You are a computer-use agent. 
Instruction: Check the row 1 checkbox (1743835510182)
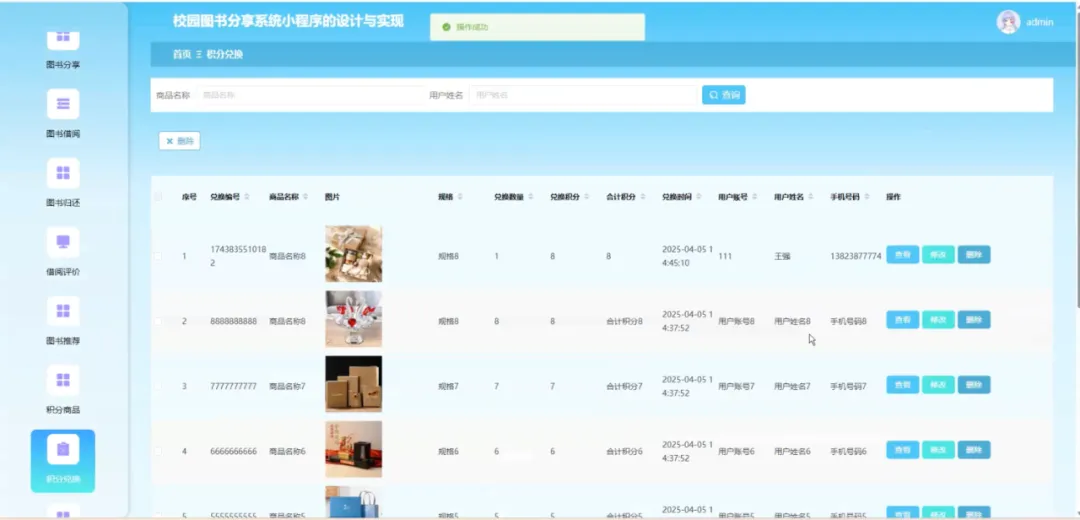[x=158, y=256]
